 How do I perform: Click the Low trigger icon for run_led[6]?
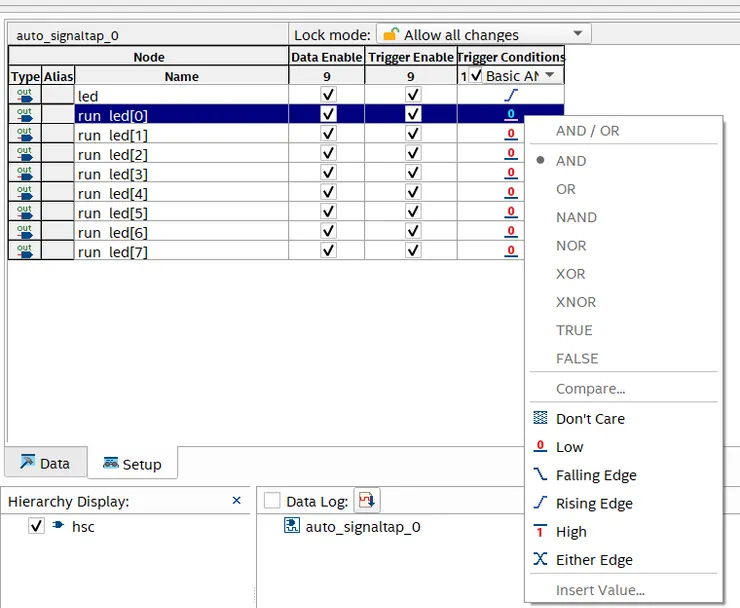(510, 231)
